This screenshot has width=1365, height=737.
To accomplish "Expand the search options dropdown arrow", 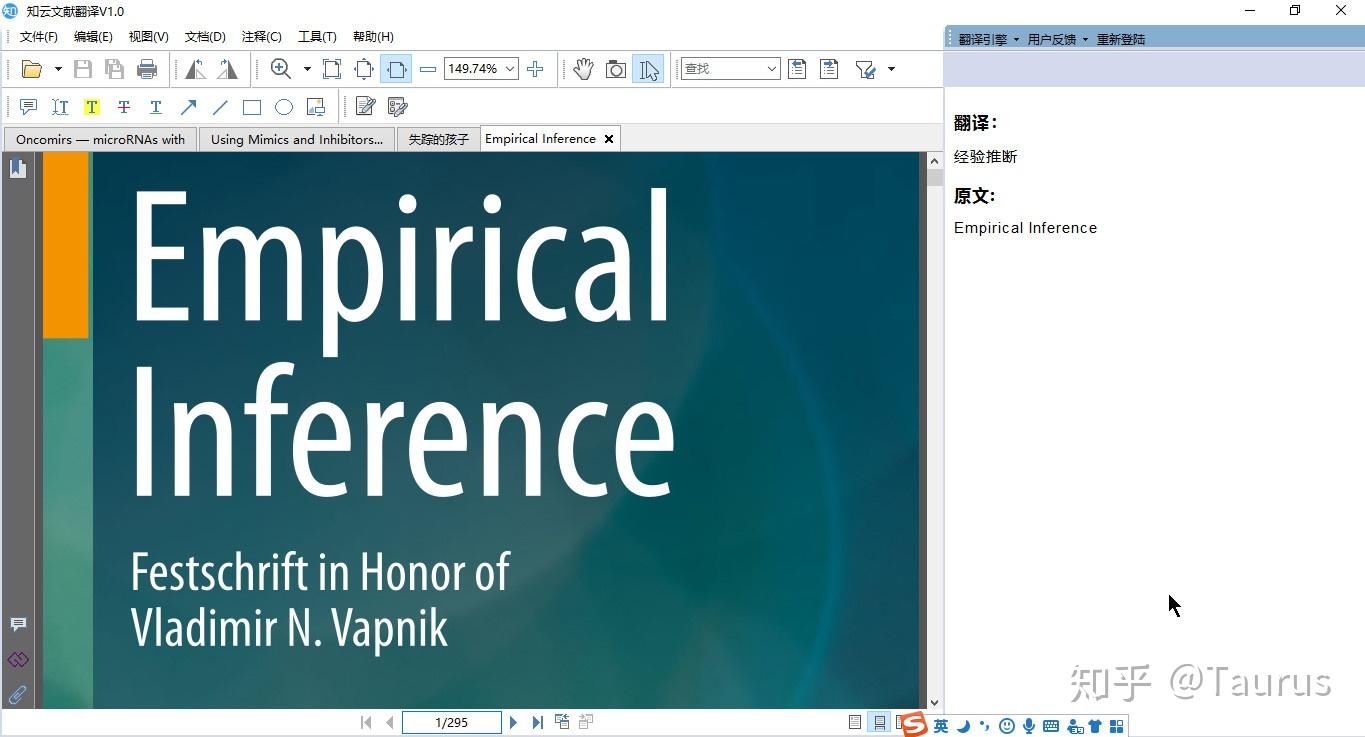I will point(891,69).
